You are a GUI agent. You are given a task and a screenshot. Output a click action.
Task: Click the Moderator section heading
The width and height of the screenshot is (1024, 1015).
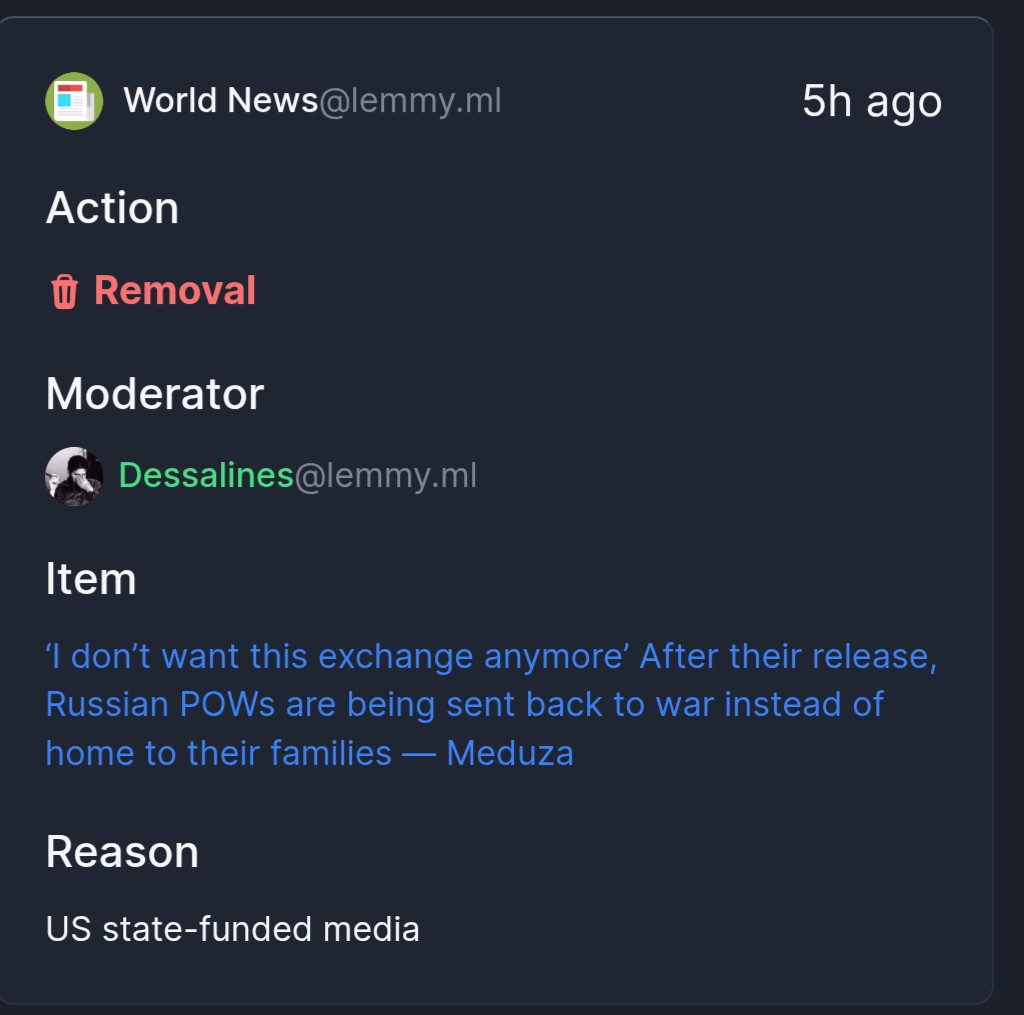click(x=155, y=394)
